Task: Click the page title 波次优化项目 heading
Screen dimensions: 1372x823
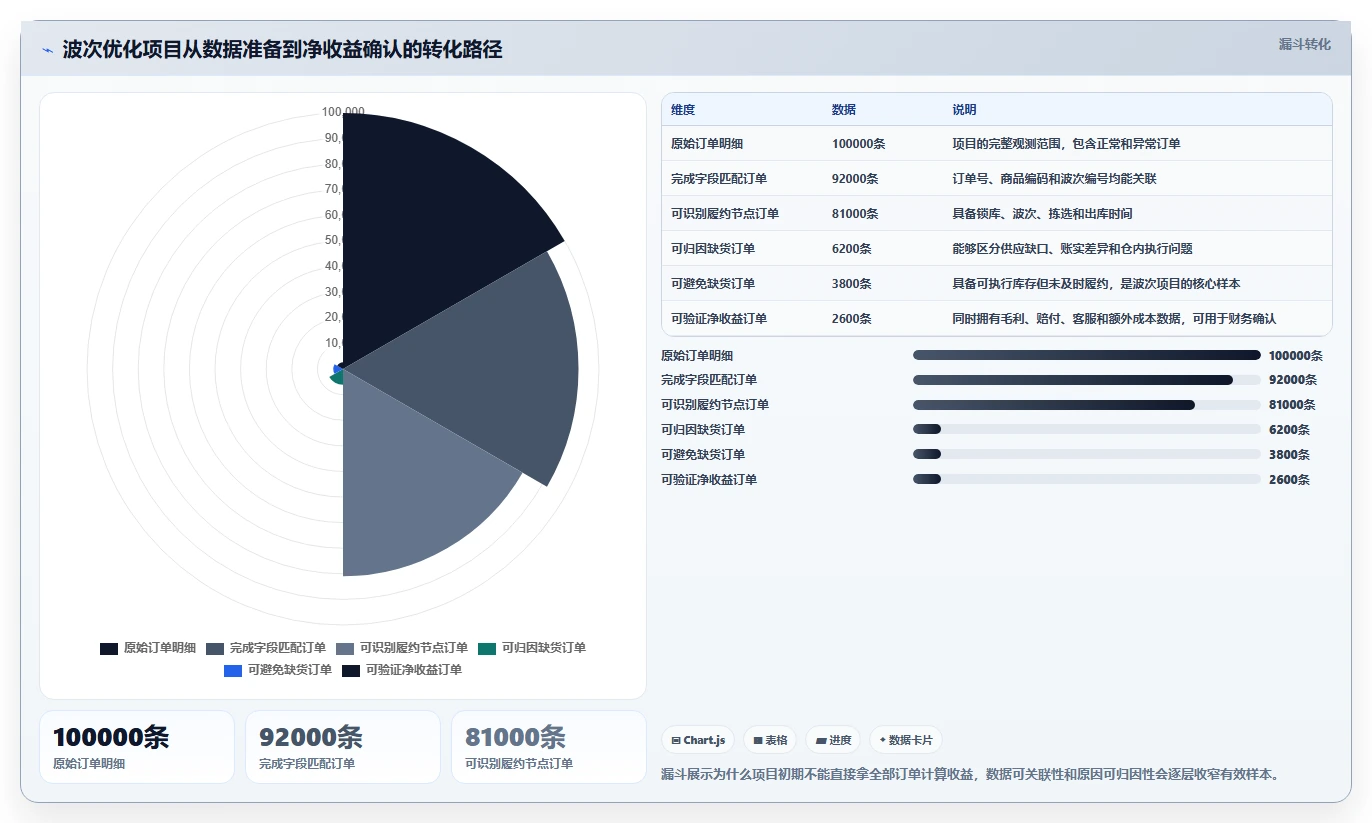Action: [282, 50]
